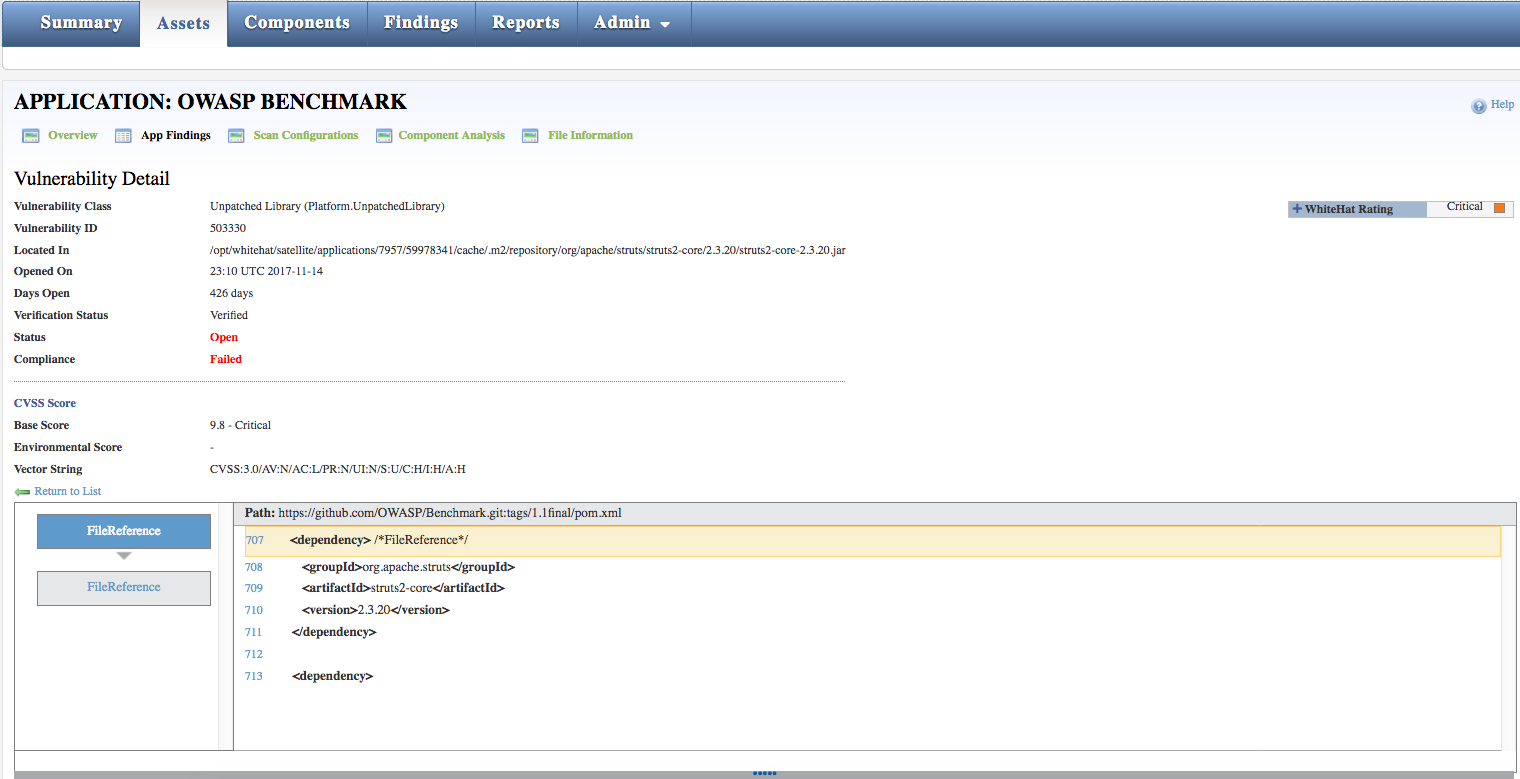Switch to the Findings tab
1520x779 pixels.
[x=421, y=22]
